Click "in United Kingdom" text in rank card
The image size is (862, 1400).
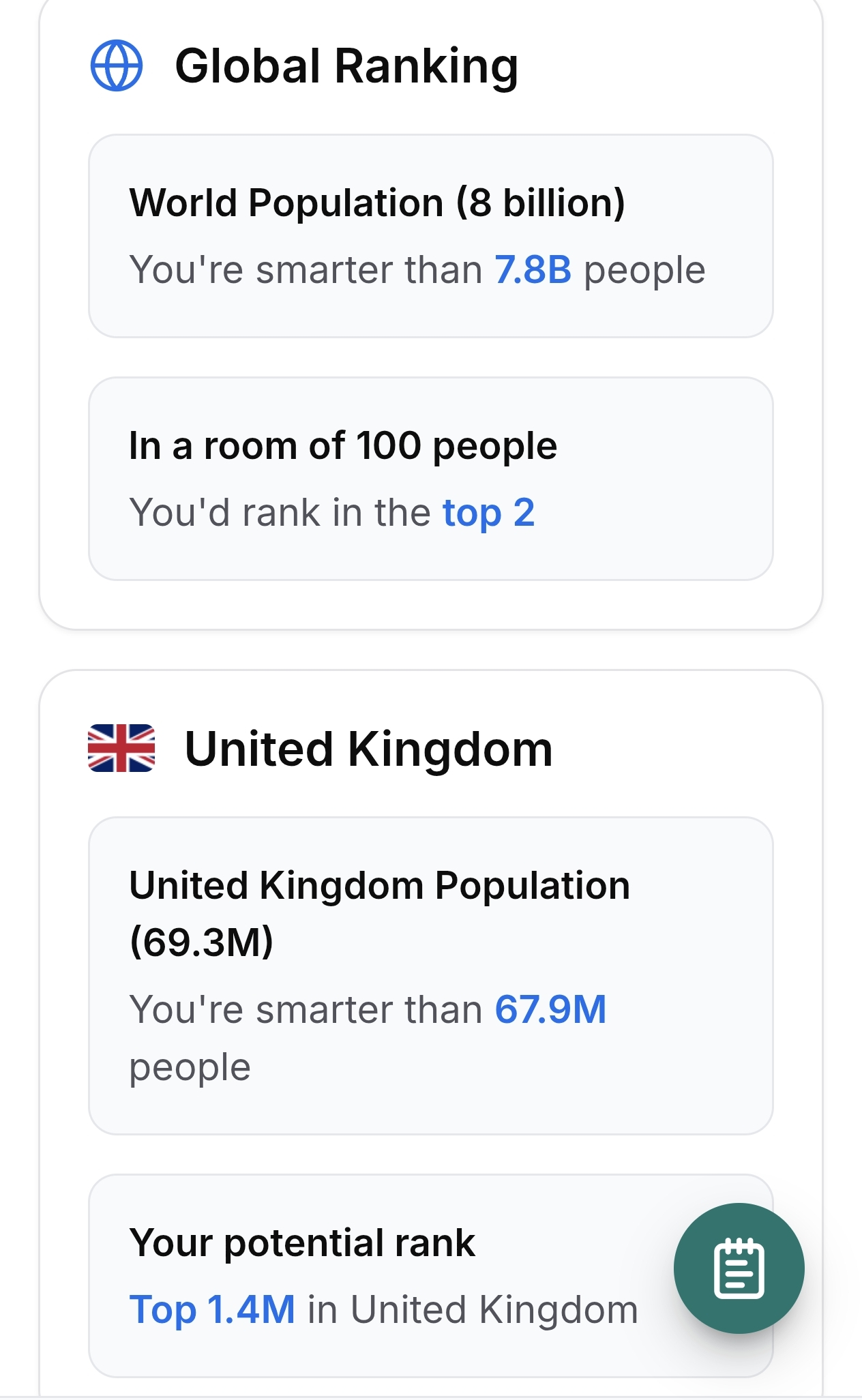coord(473,1310)
